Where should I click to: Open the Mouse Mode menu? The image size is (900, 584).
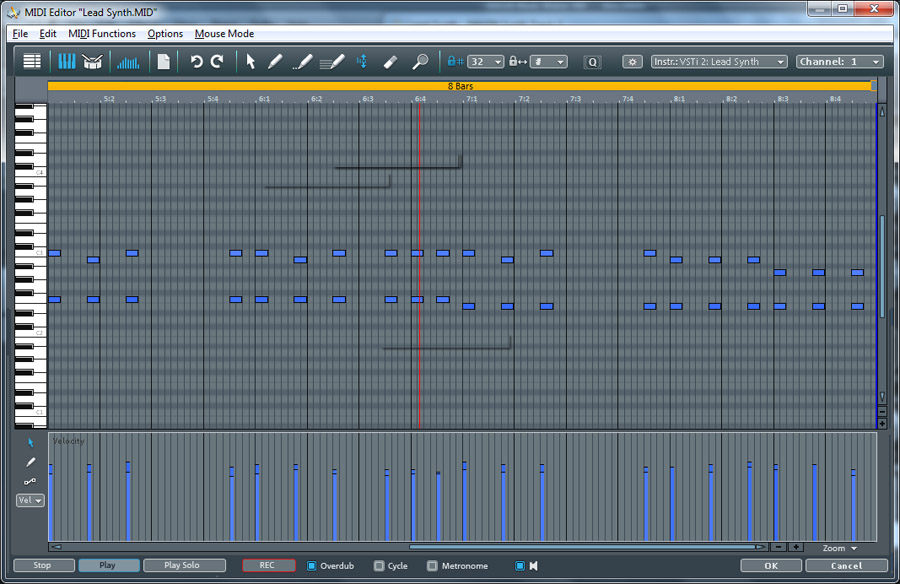point(224,33)
